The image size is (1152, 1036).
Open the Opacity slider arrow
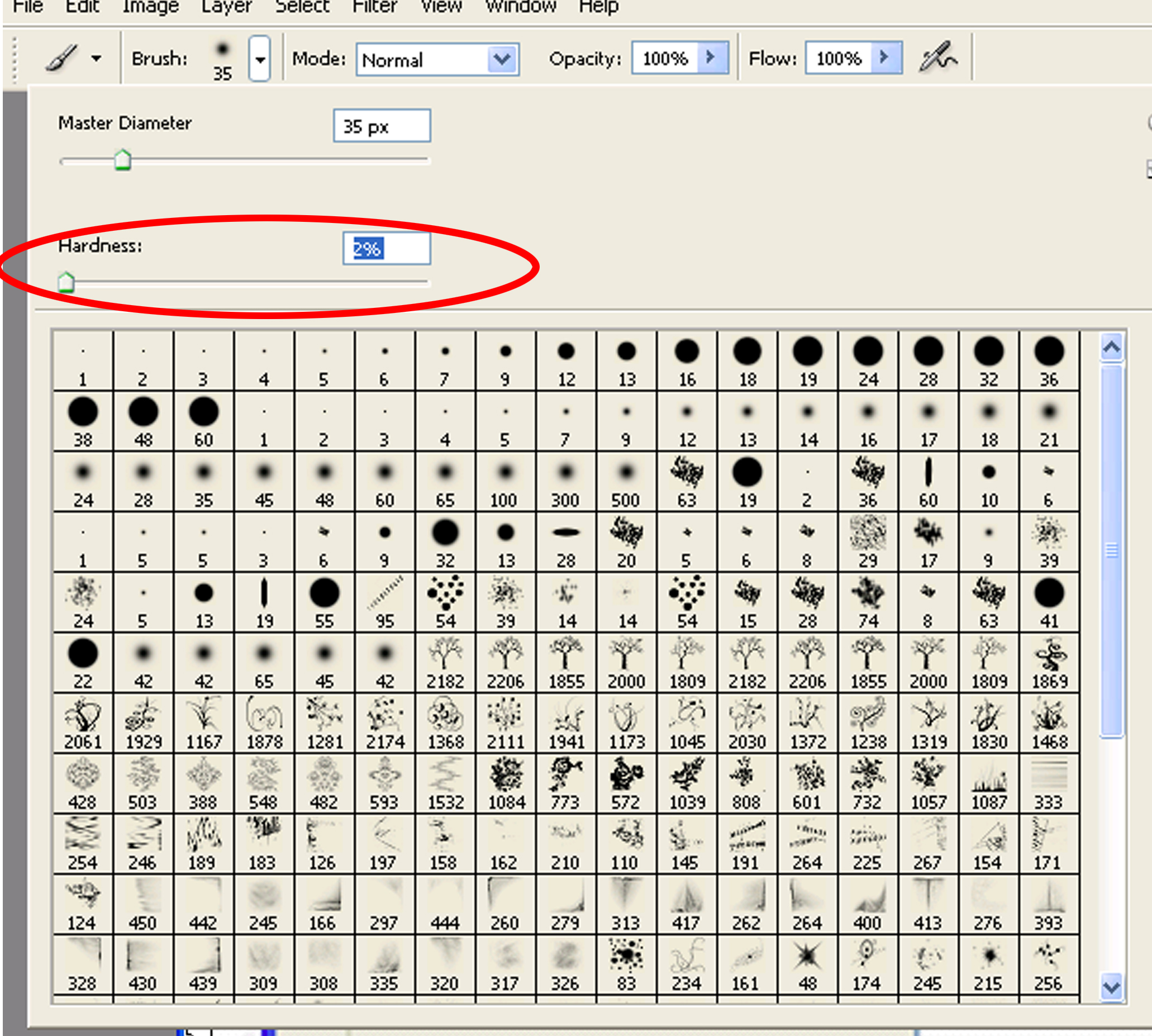(710, 57)
